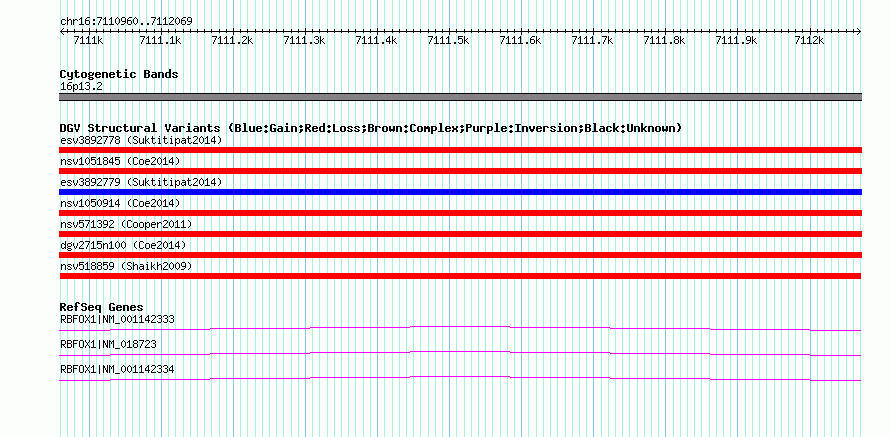Click the 7111.8k ruler tick label

click(x=664, y=40)
